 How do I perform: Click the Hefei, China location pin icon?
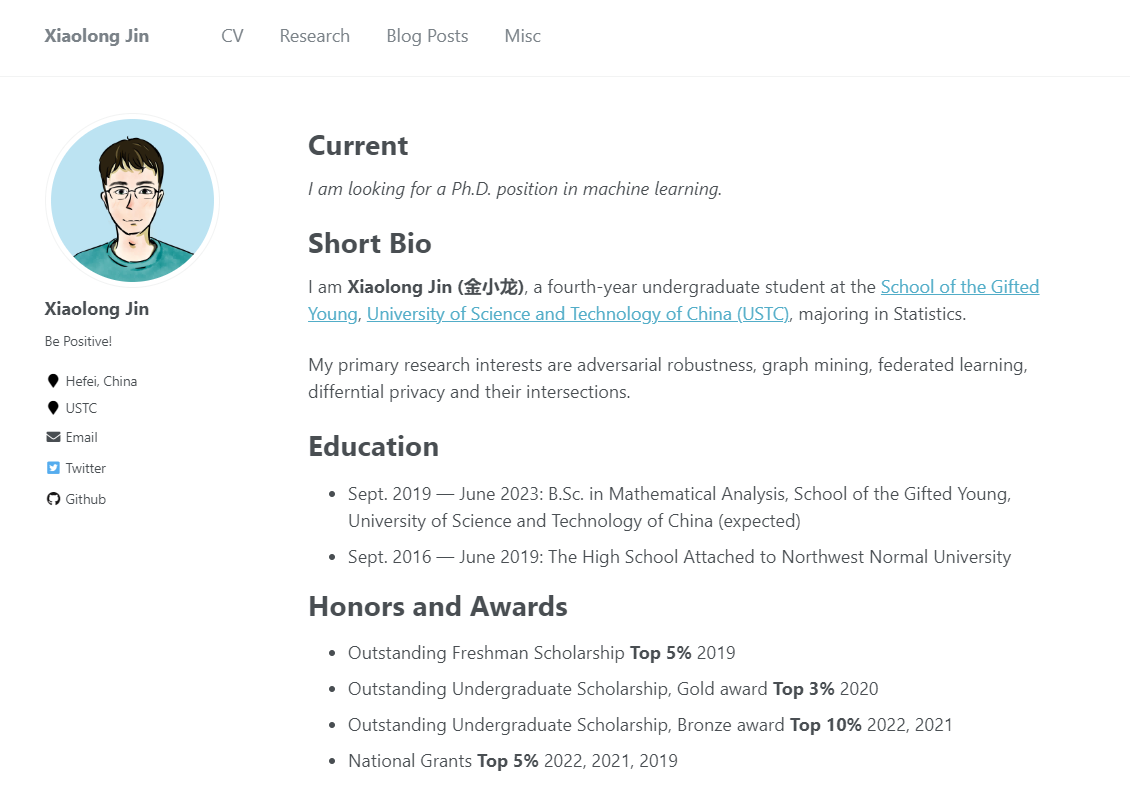[x=53, y=381]
